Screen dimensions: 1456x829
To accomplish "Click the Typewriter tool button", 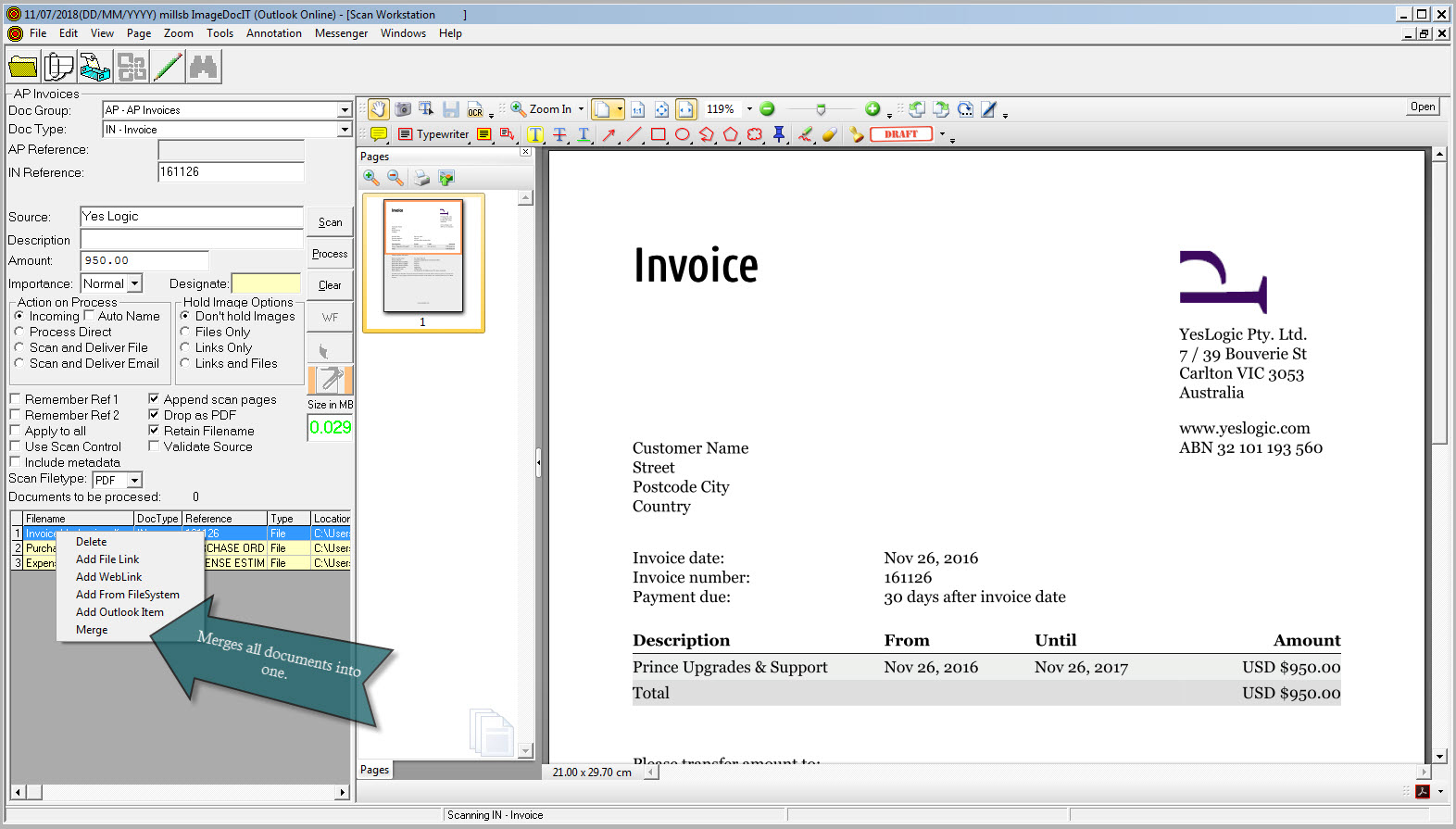I will pos(433,134).
